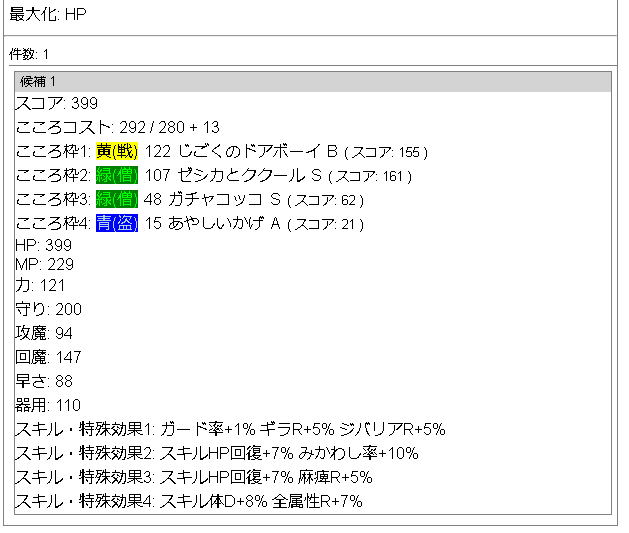Click cost value 122 in こころ枠1
629x533 pixels.
pyautogui.click(x=158, y=152)
